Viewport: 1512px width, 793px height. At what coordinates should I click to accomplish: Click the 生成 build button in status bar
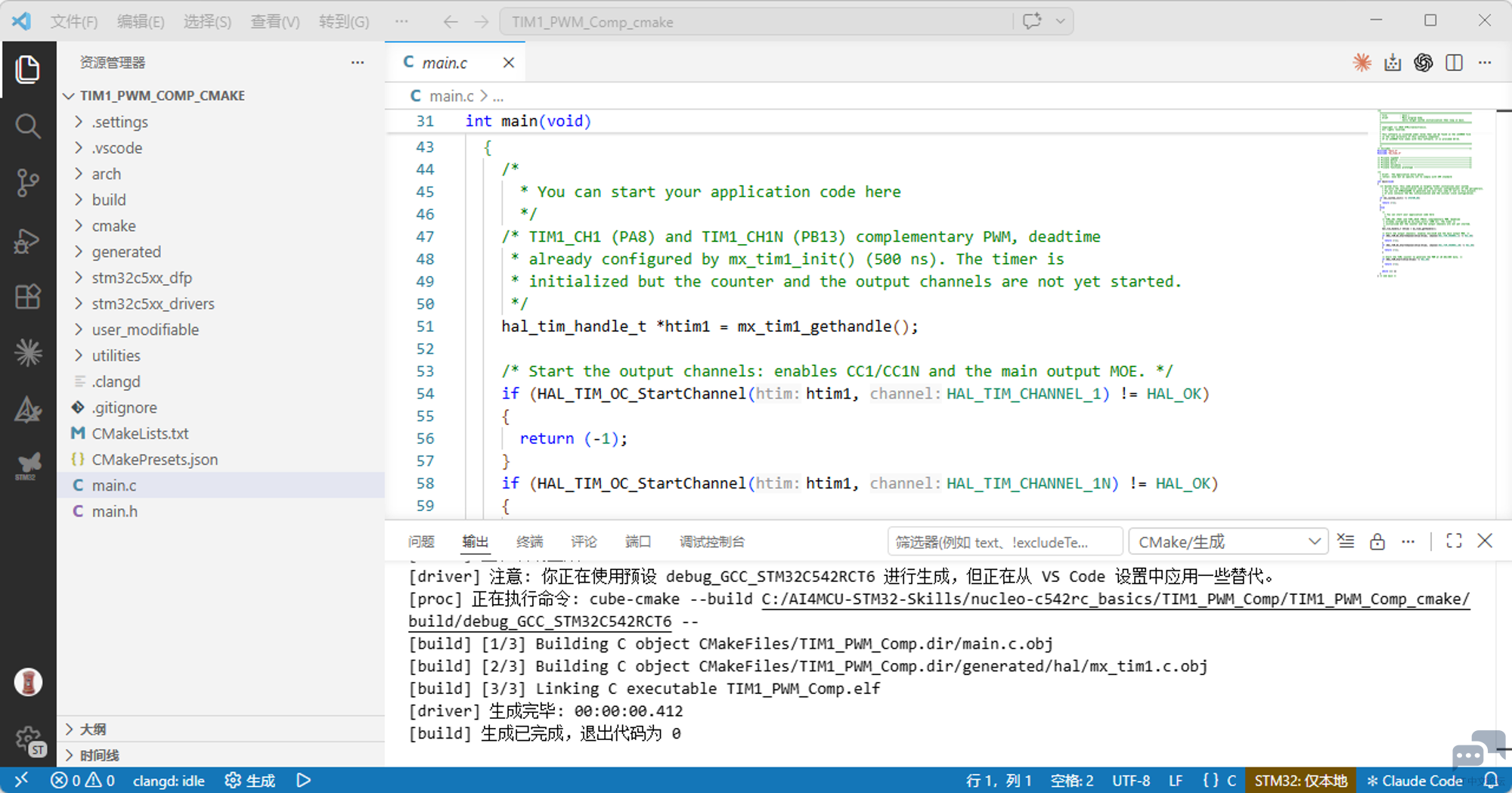click(x=251, y=780)
